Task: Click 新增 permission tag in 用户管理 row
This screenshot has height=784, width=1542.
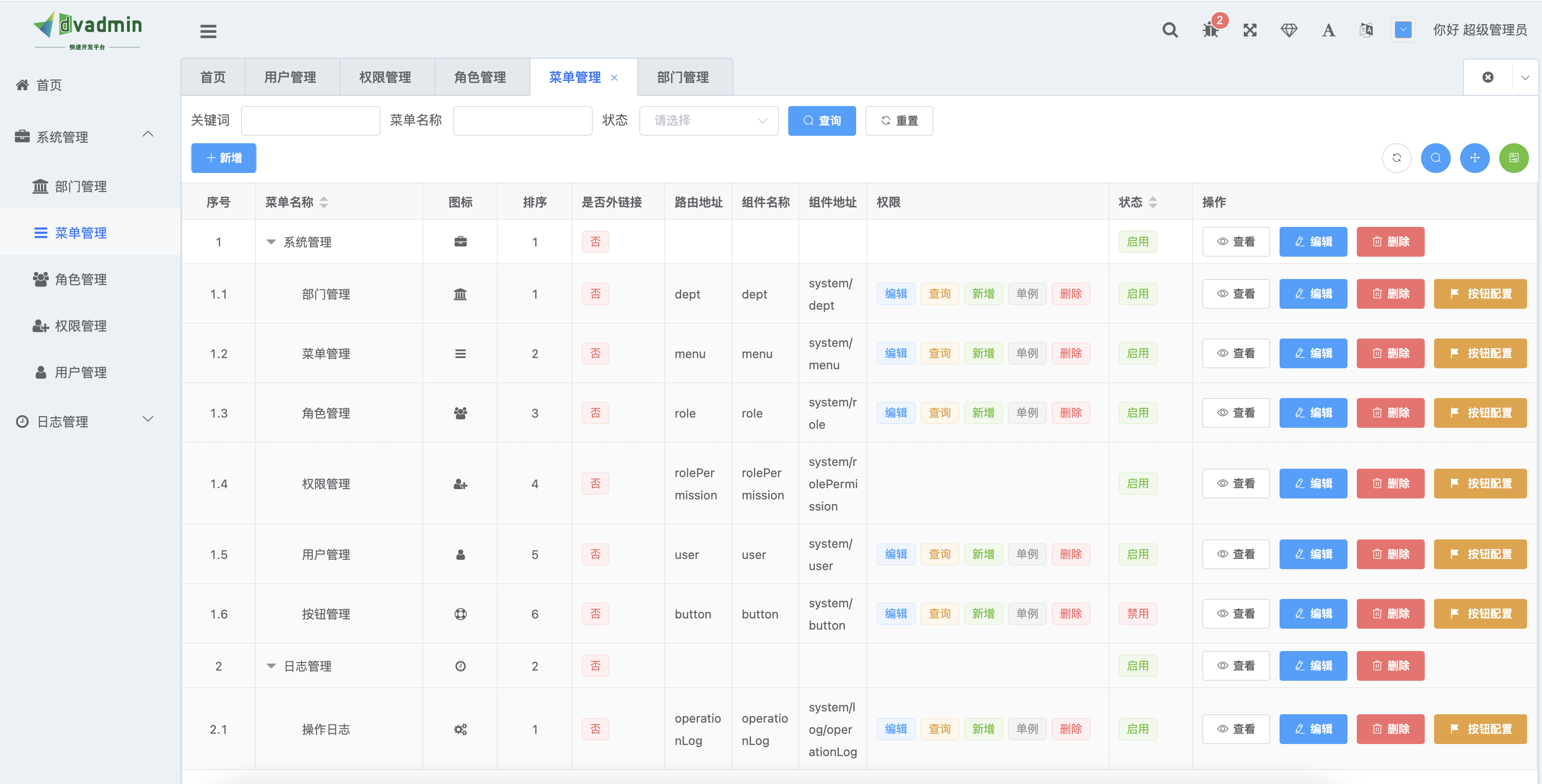Action: 984,554
